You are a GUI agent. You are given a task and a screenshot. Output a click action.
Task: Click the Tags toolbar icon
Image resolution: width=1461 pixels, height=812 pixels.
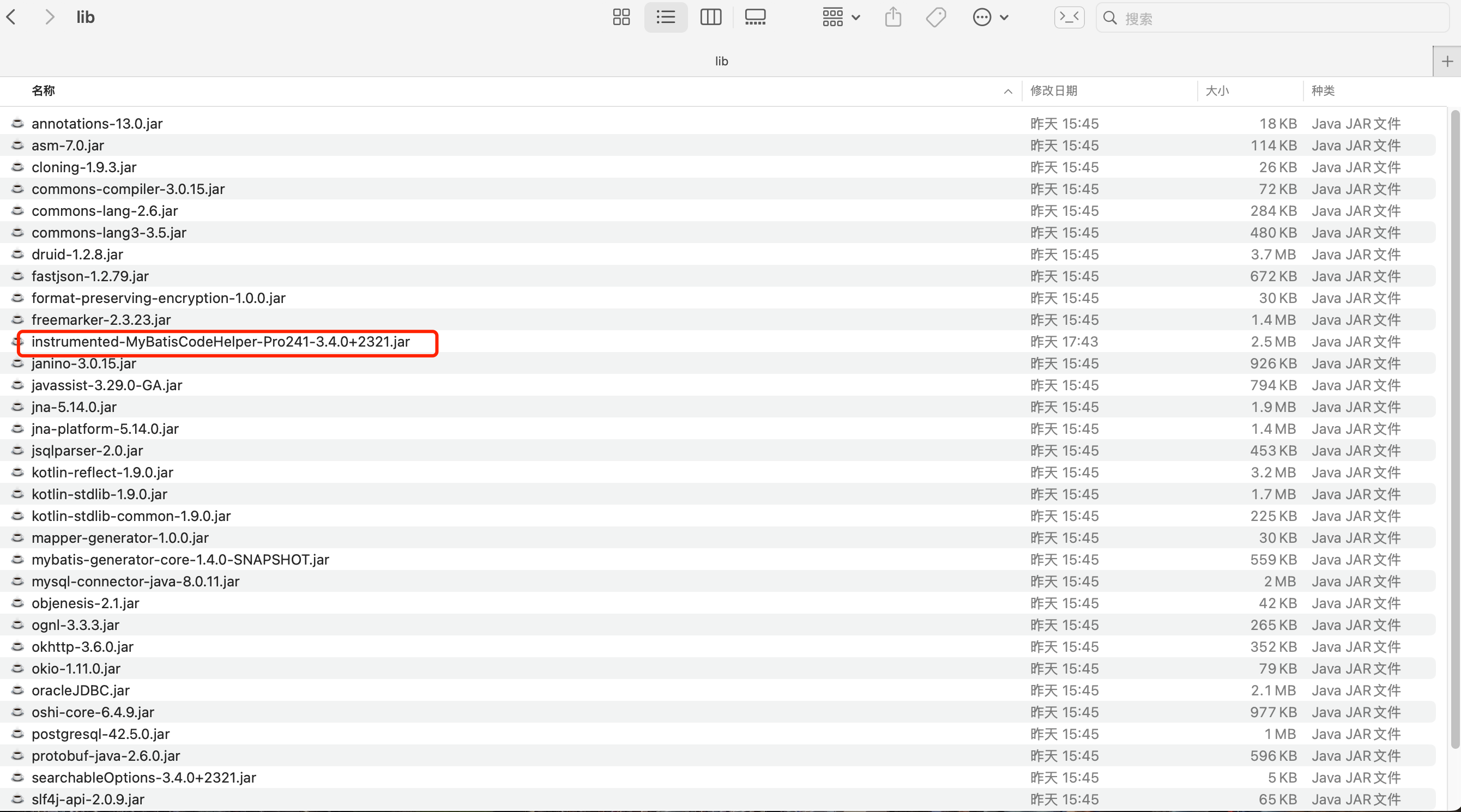pos(936,17)
